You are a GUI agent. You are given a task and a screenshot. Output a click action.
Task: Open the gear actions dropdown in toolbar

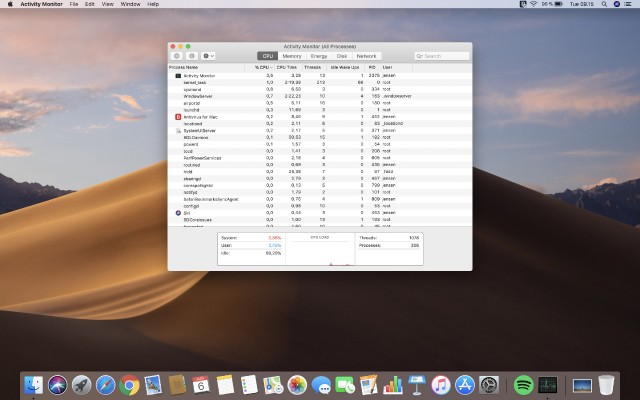(208, 56)
